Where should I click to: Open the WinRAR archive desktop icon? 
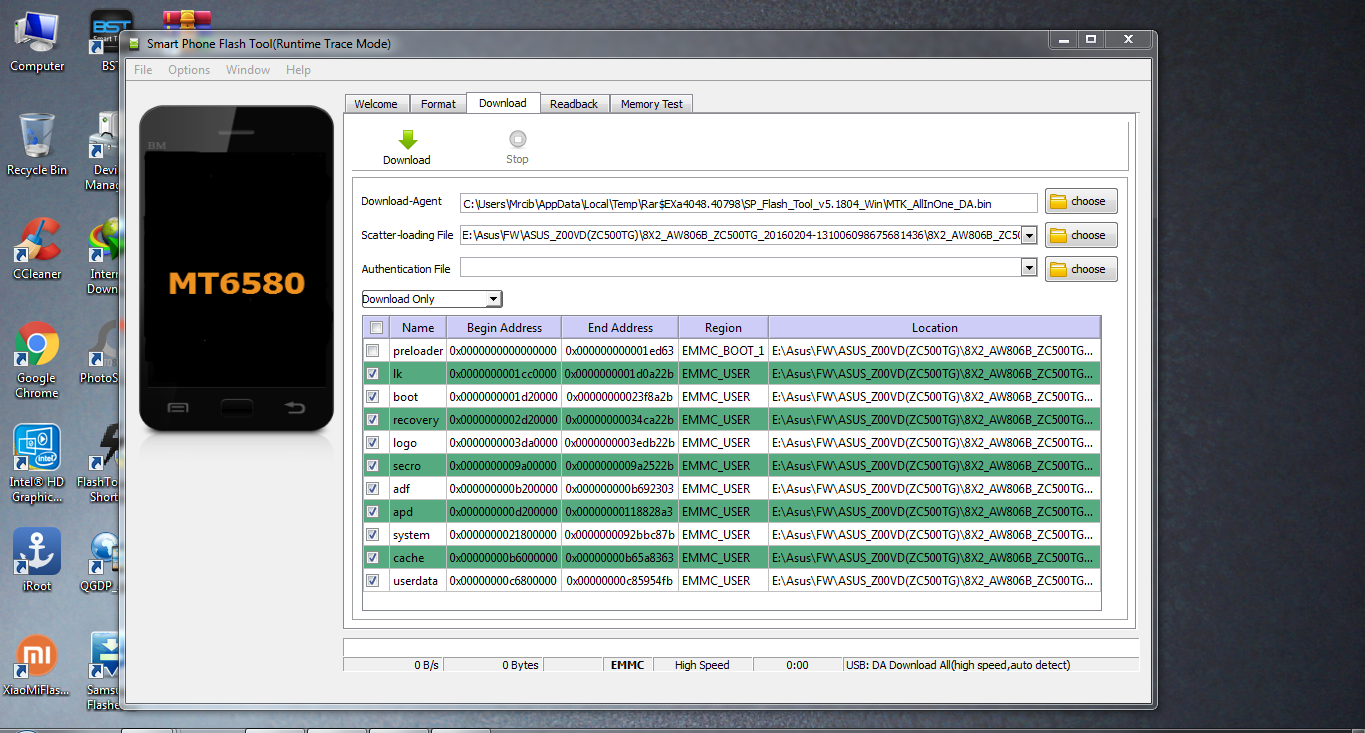coord(187,18)
